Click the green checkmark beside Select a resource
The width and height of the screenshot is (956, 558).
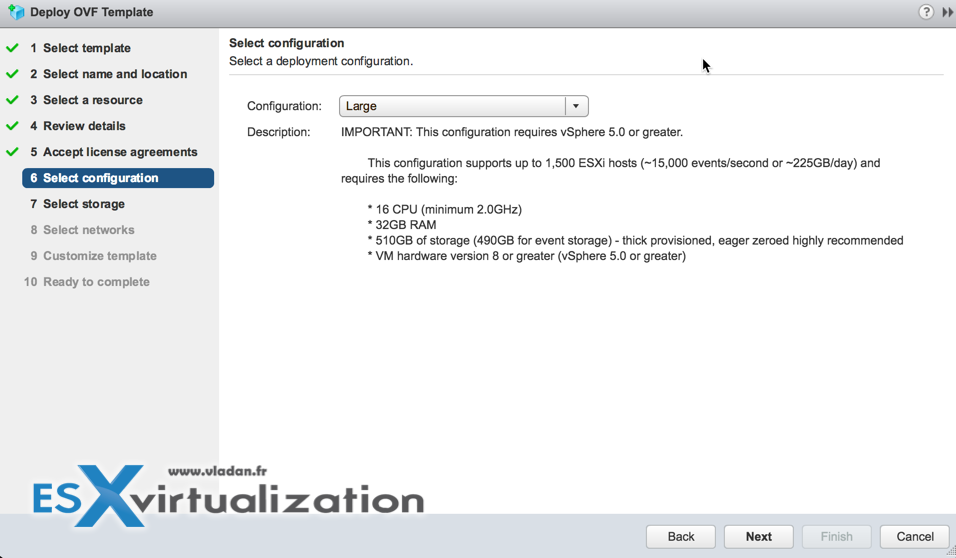[12, 99]
